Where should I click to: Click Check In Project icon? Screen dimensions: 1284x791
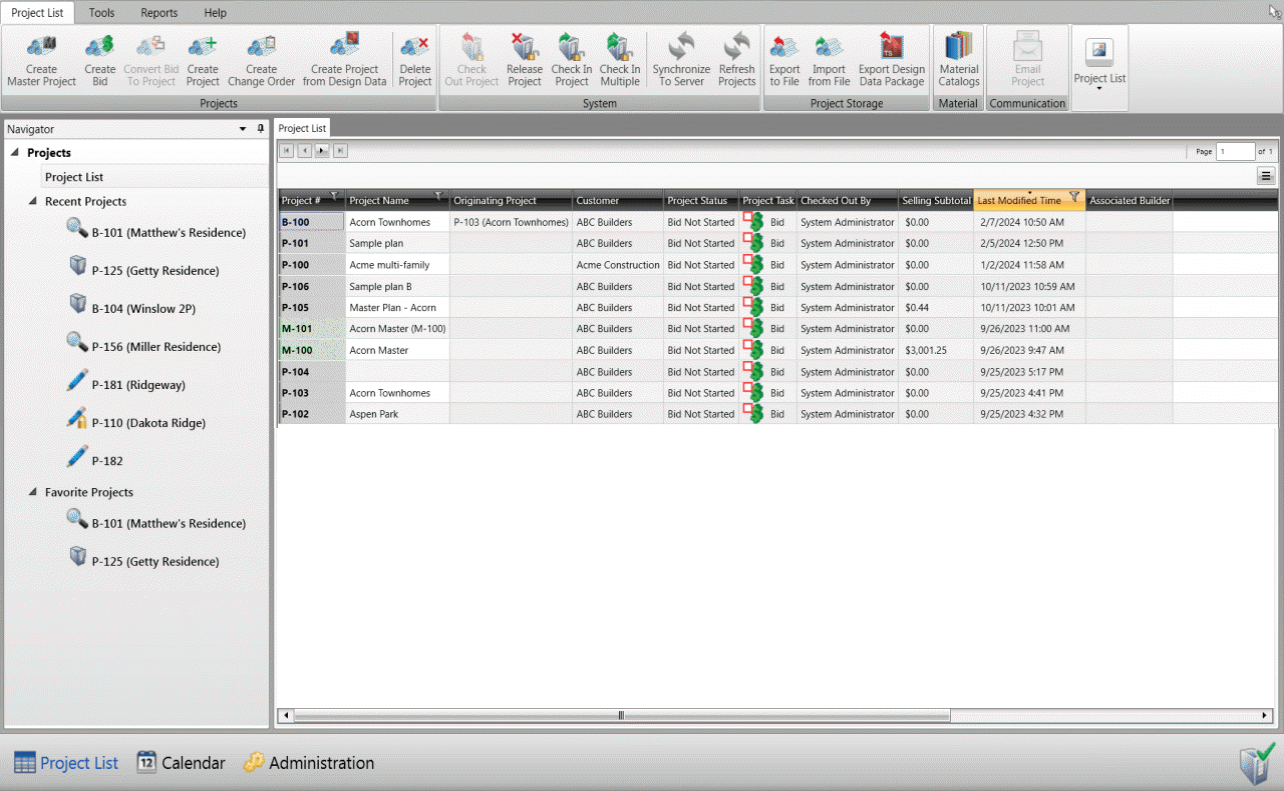click(571, 47)
